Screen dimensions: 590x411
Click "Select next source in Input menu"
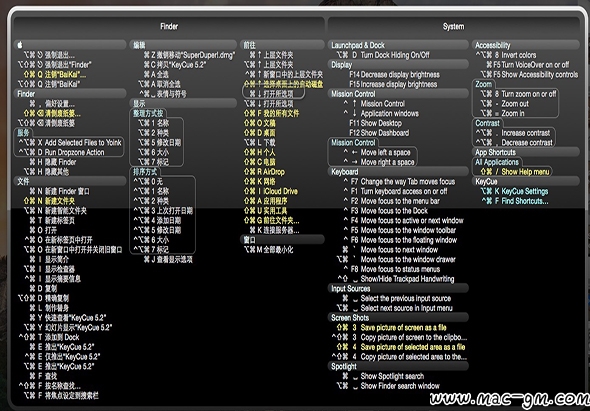(394, 308)
